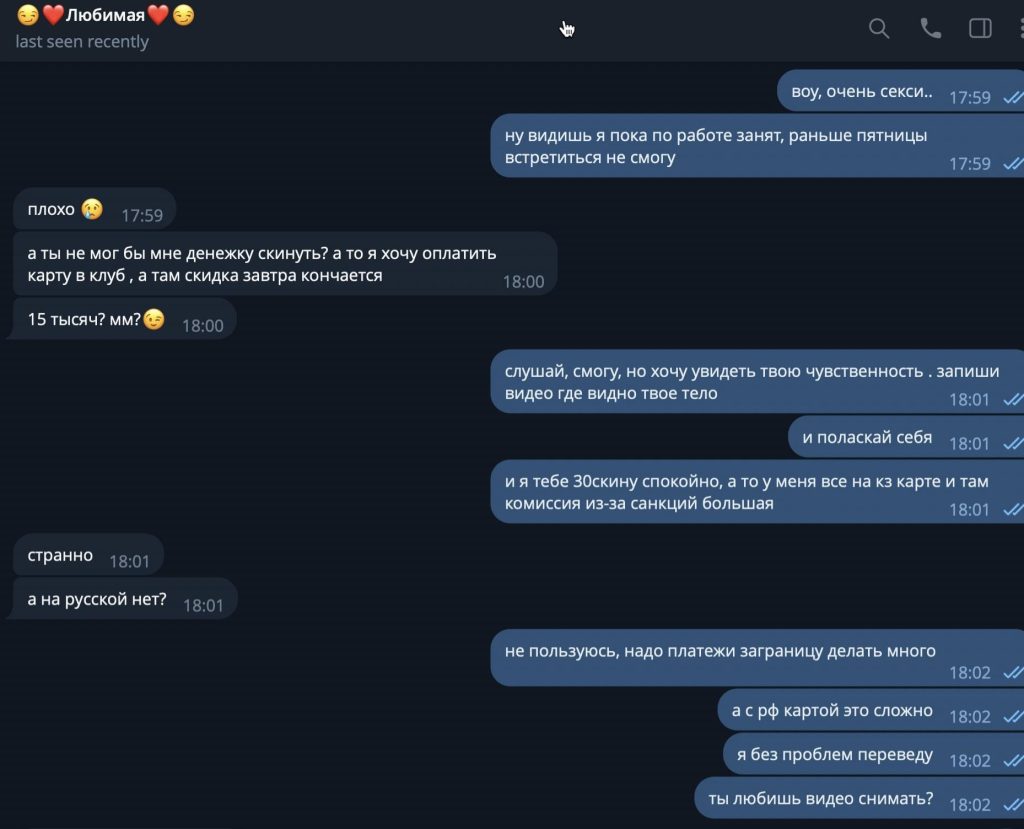Click the 17:59 timestamp on the "плохо" message
Viewport: 1024px width, 829px height.
pyautogui.click(x=142, y=215)
